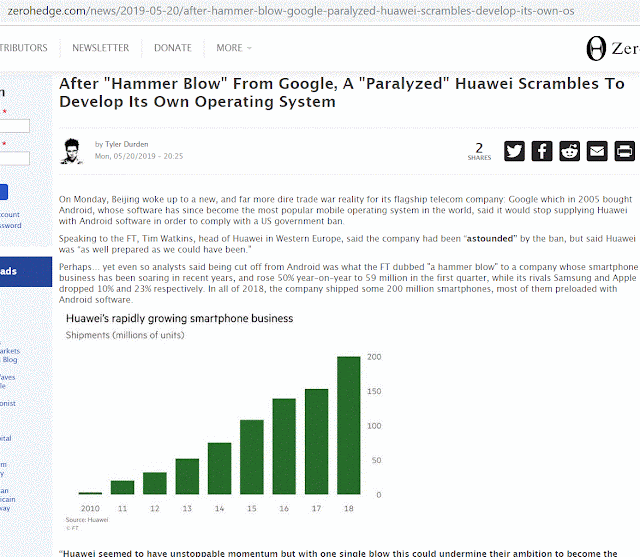Viewport: 640px width, 557px height.
Task: Click the blue sidebar login button
Action: click(x=4, y=192)
